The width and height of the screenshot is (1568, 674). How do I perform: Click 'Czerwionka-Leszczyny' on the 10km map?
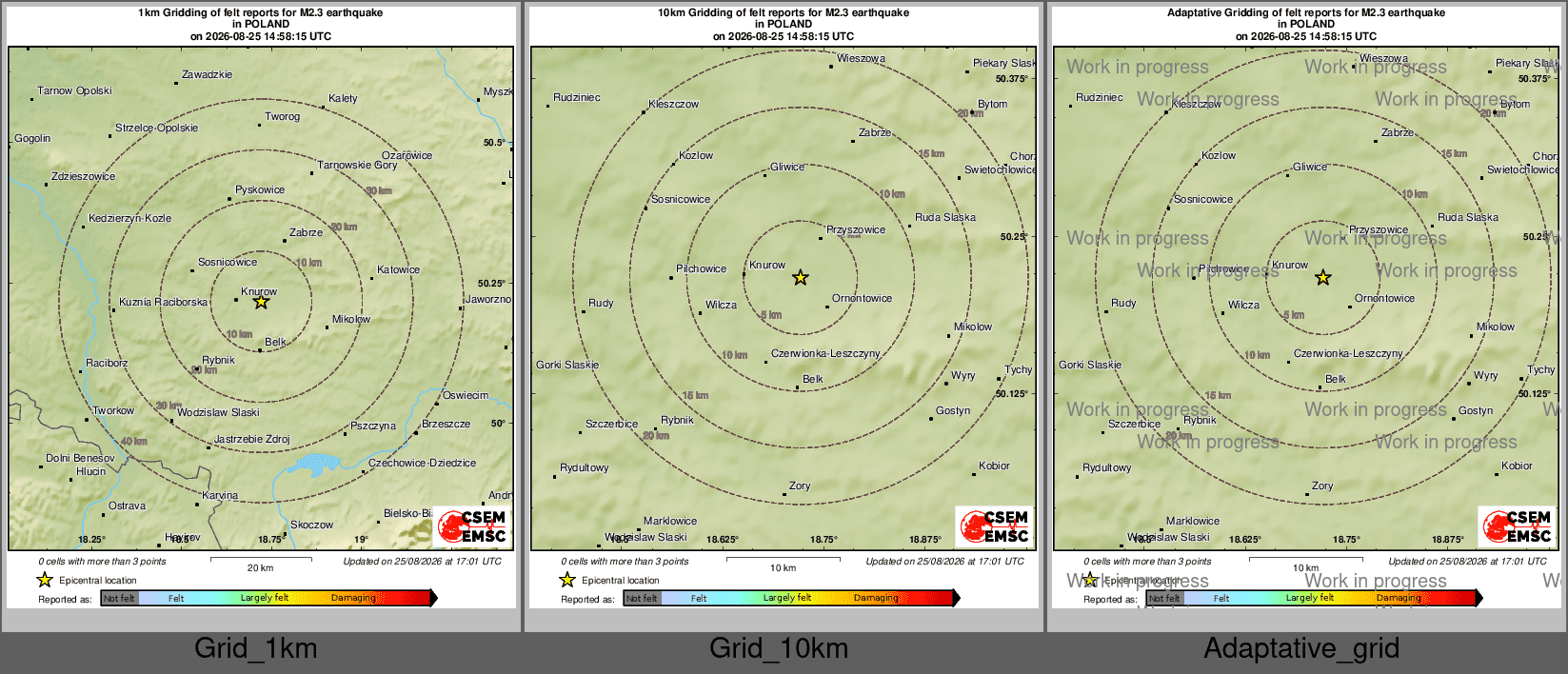tap(825, 353)
